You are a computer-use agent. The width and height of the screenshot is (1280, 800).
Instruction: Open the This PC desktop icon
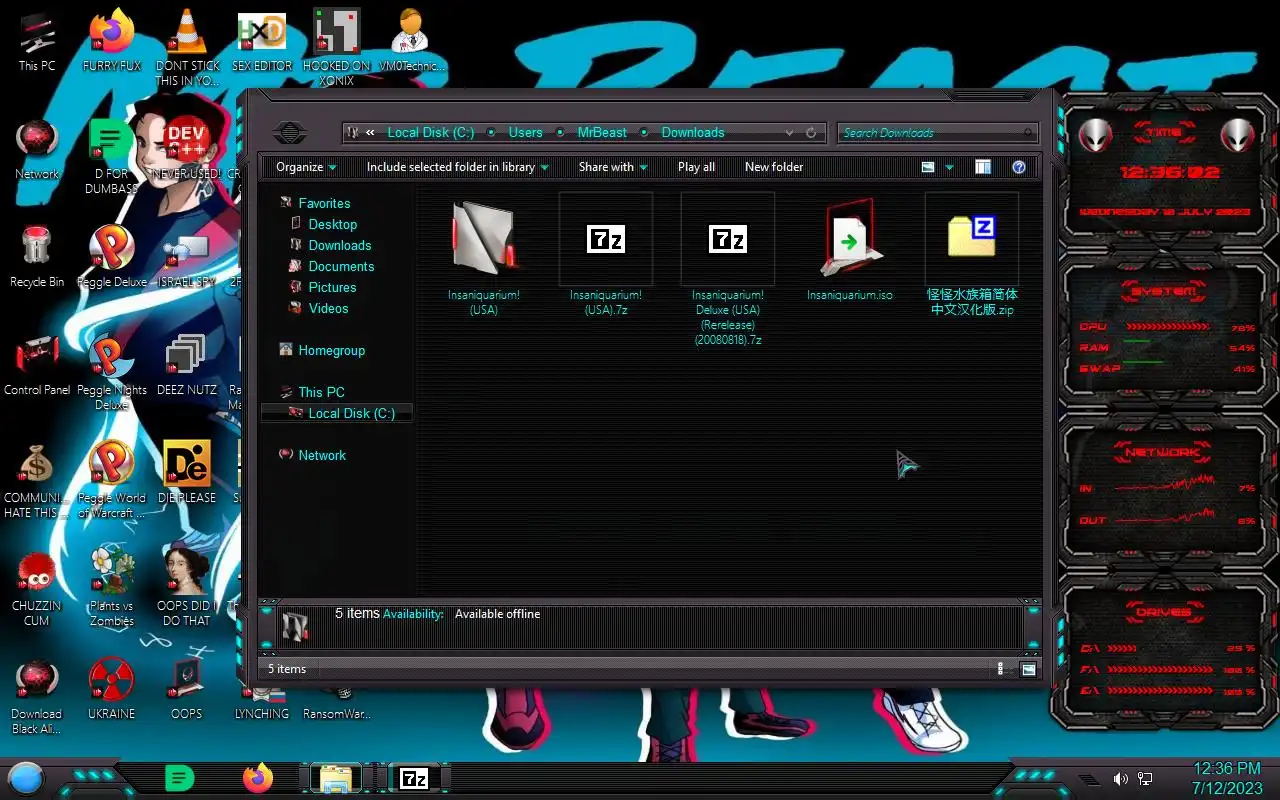[x=37, y=41]
